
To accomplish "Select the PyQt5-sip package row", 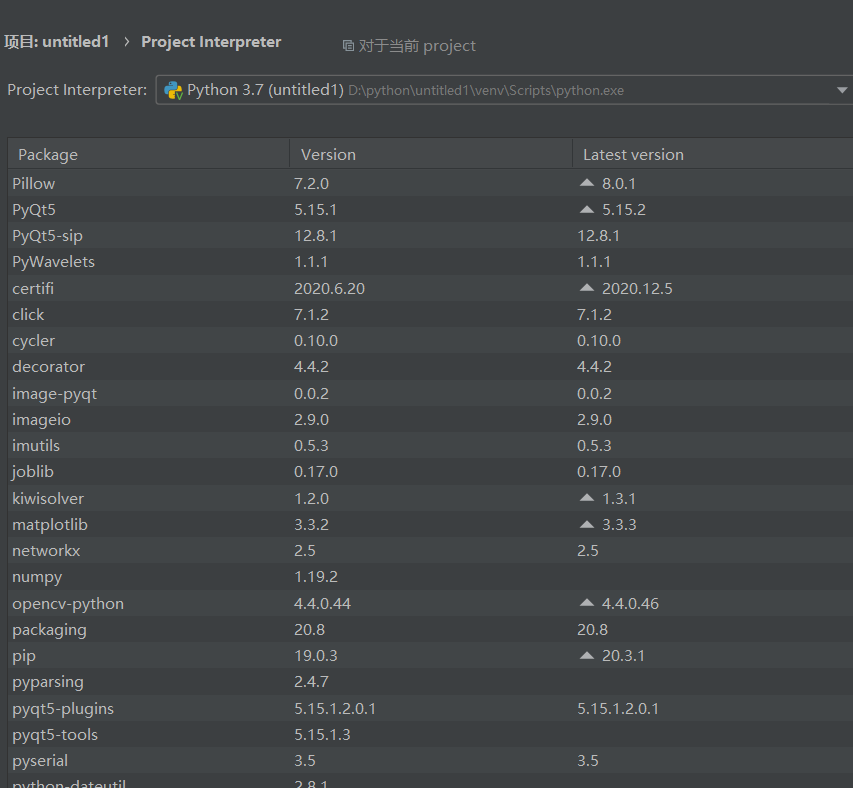I will pyautogui.click(x=431, y=235).
